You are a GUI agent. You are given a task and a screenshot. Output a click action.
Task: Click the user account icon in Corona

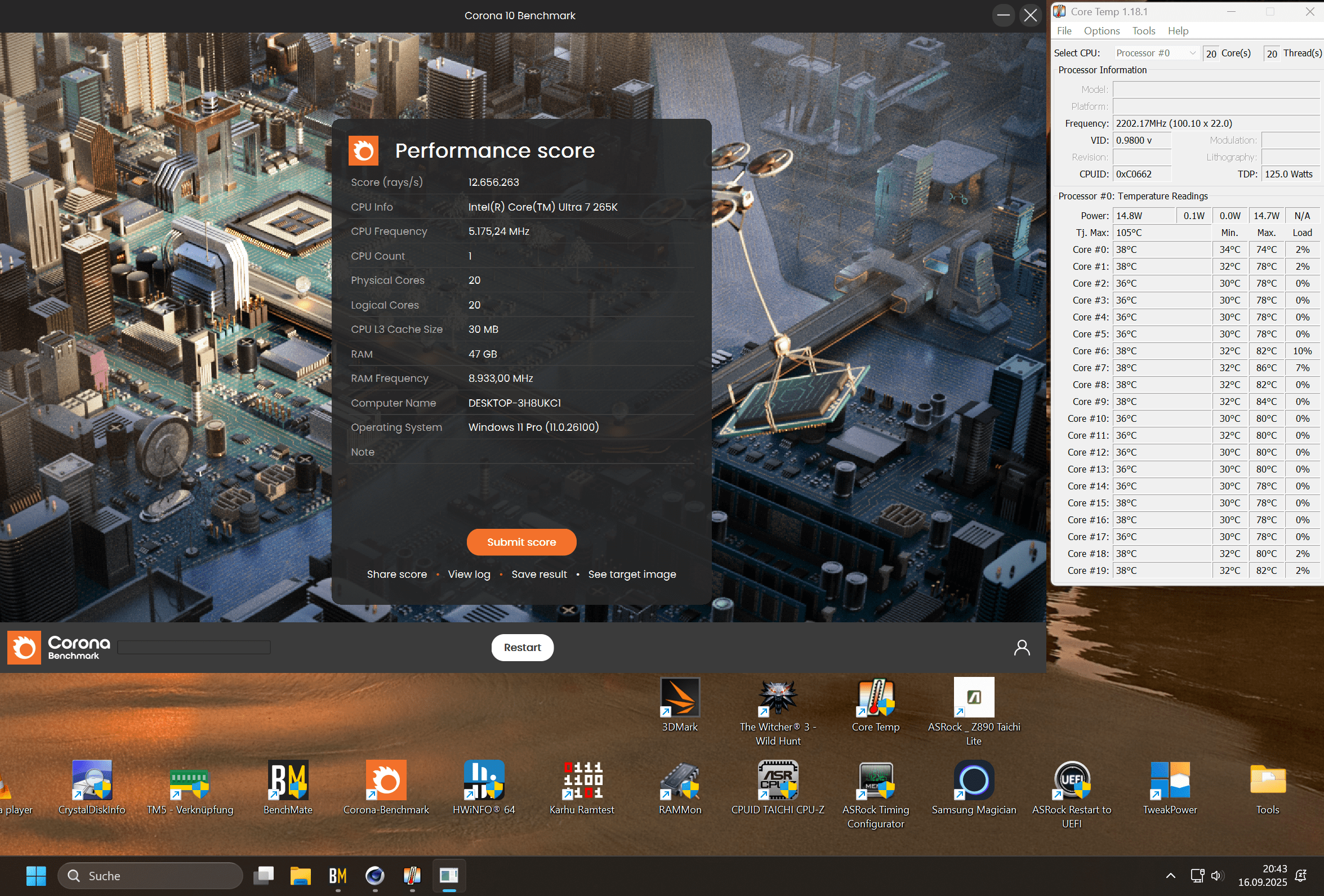(1022, 648)
